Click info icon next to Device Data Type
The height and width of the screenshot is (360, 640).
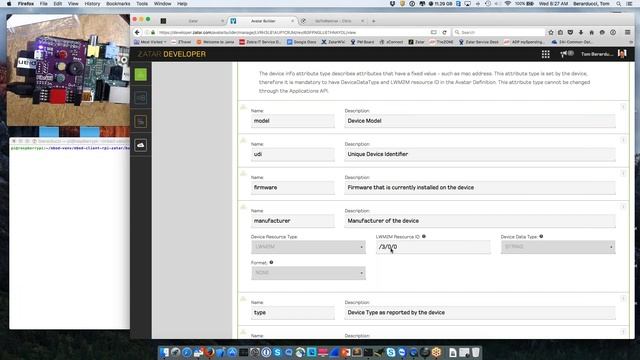[541, 236]
